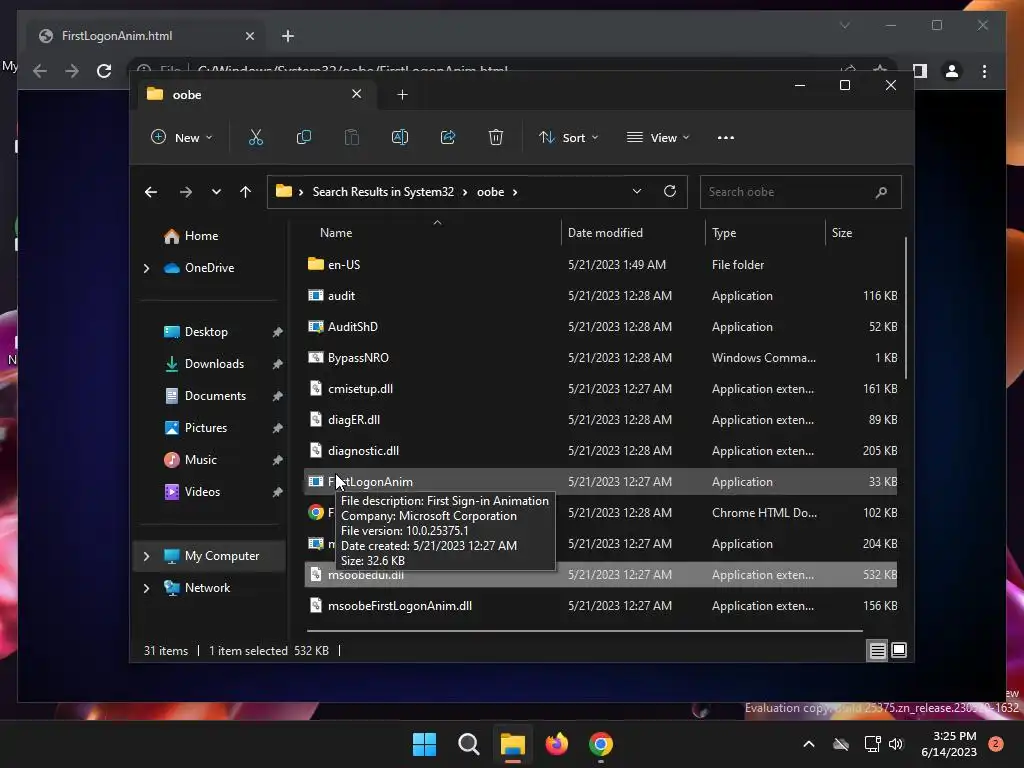Go back with the Explorer back arrow
1024x768 pixels.
(151, 192)
